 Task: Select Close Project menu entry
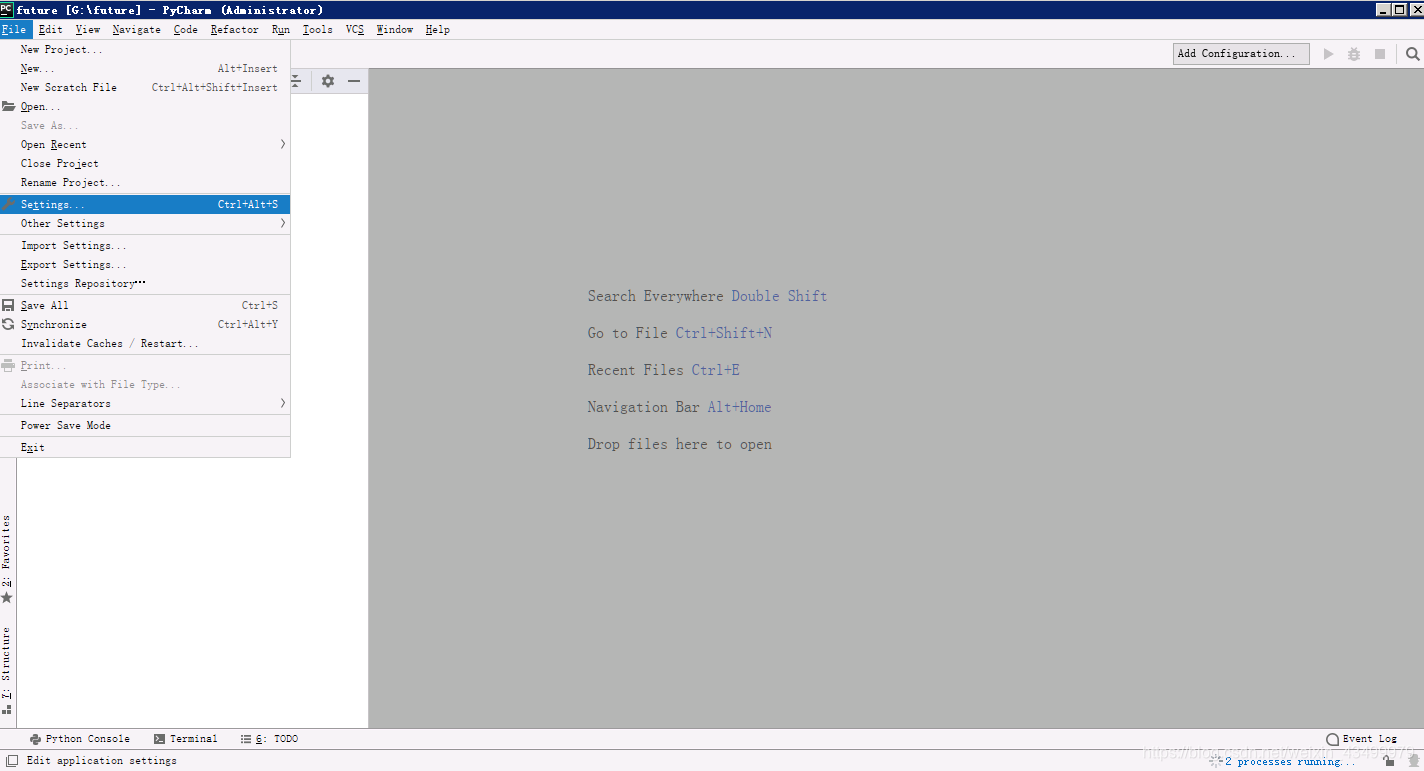[x=145, y=163]
